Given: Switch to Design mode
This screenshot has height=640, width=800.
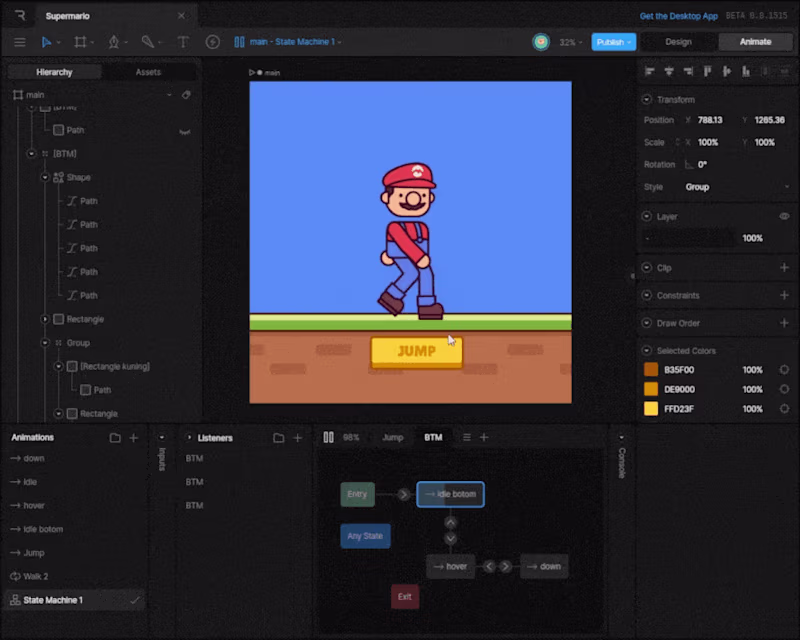Looking at the screenshot, I should click(x=678, y=42).
